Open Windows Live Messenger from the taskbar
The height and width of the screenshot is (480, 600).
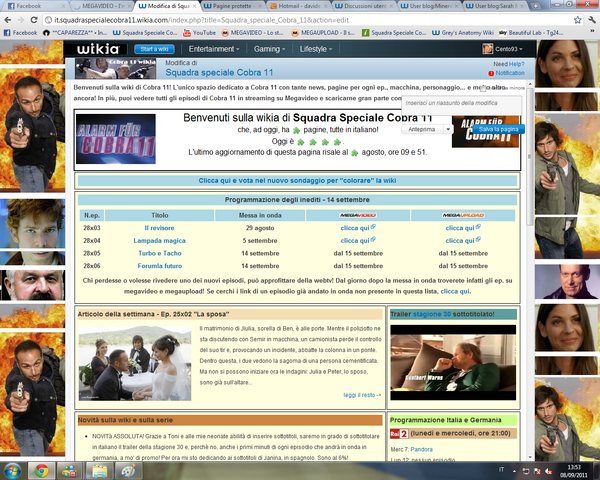[70, 470]
